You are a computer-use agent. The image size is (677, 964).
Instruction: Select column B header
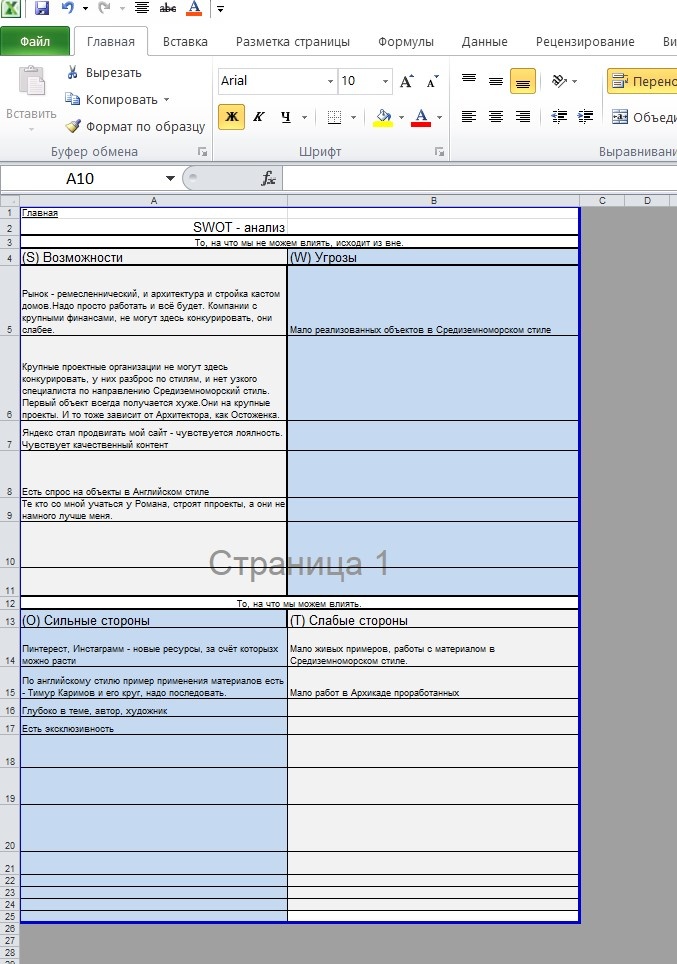click(x=434, y=200)
